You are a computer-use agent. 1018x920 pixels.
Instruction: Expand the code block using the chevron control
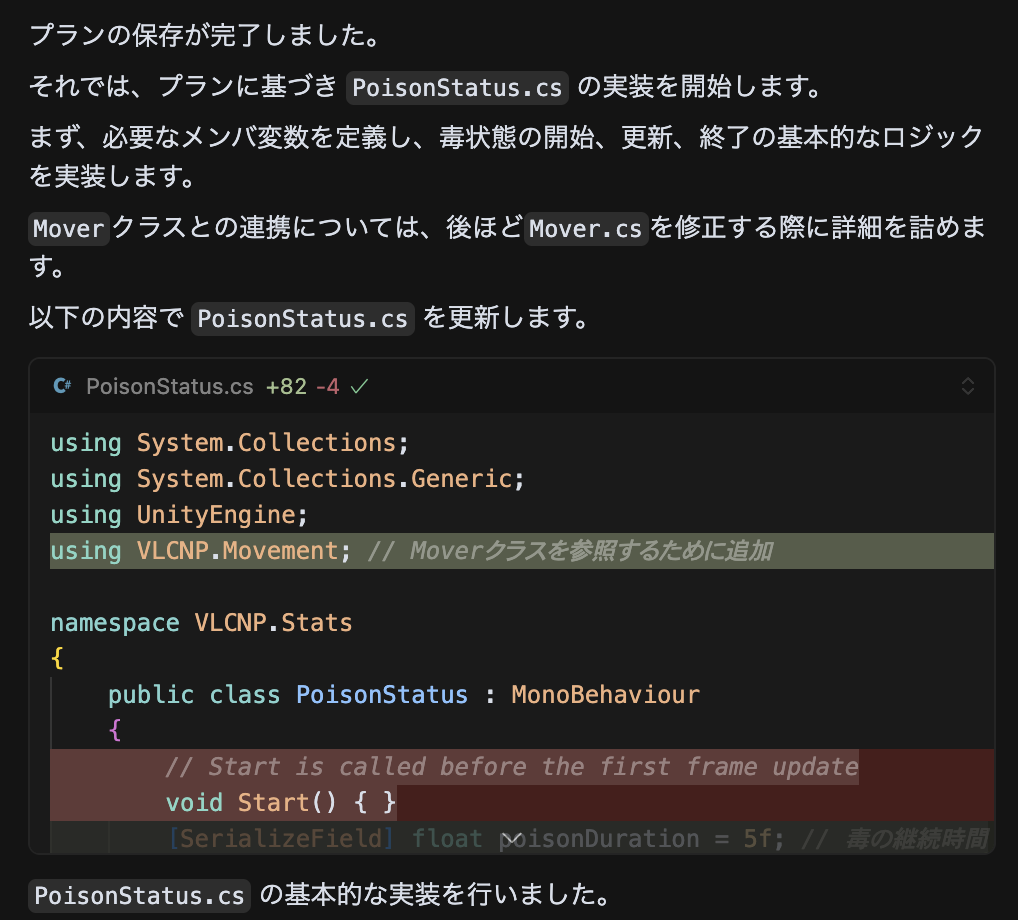point(968,386)
